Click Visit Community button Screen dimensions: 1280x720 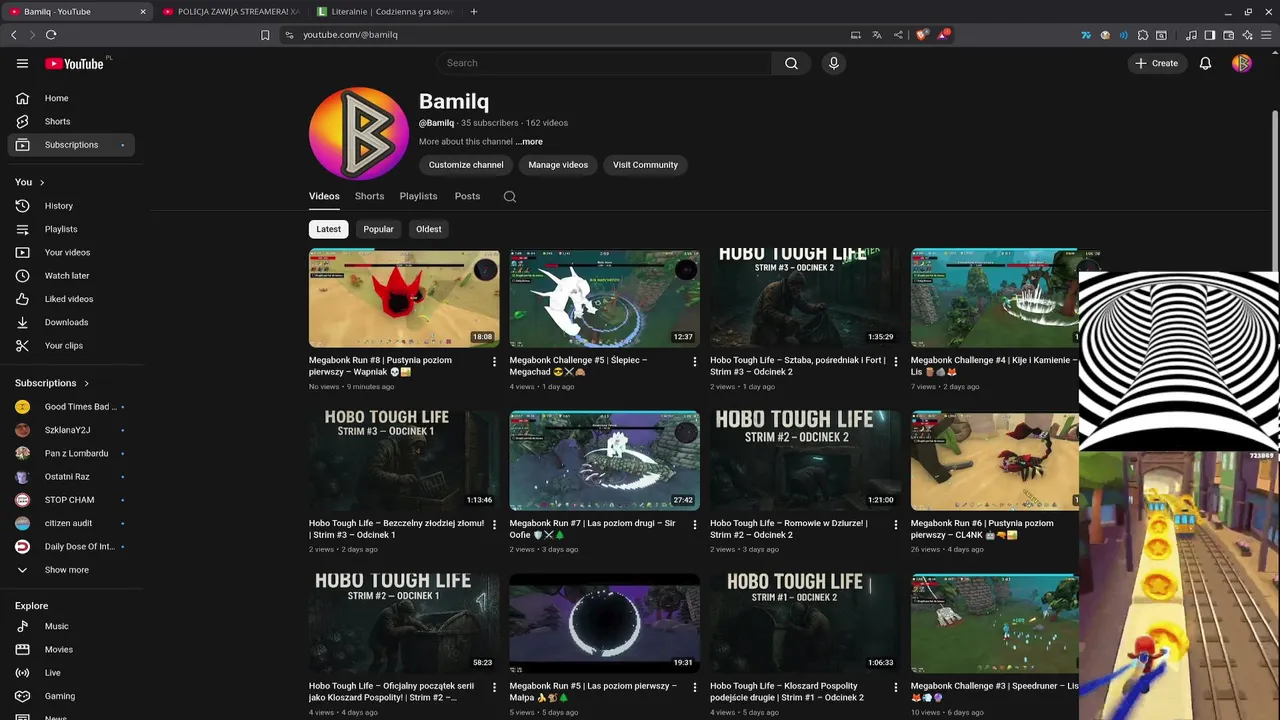click(x=645, y=165)
